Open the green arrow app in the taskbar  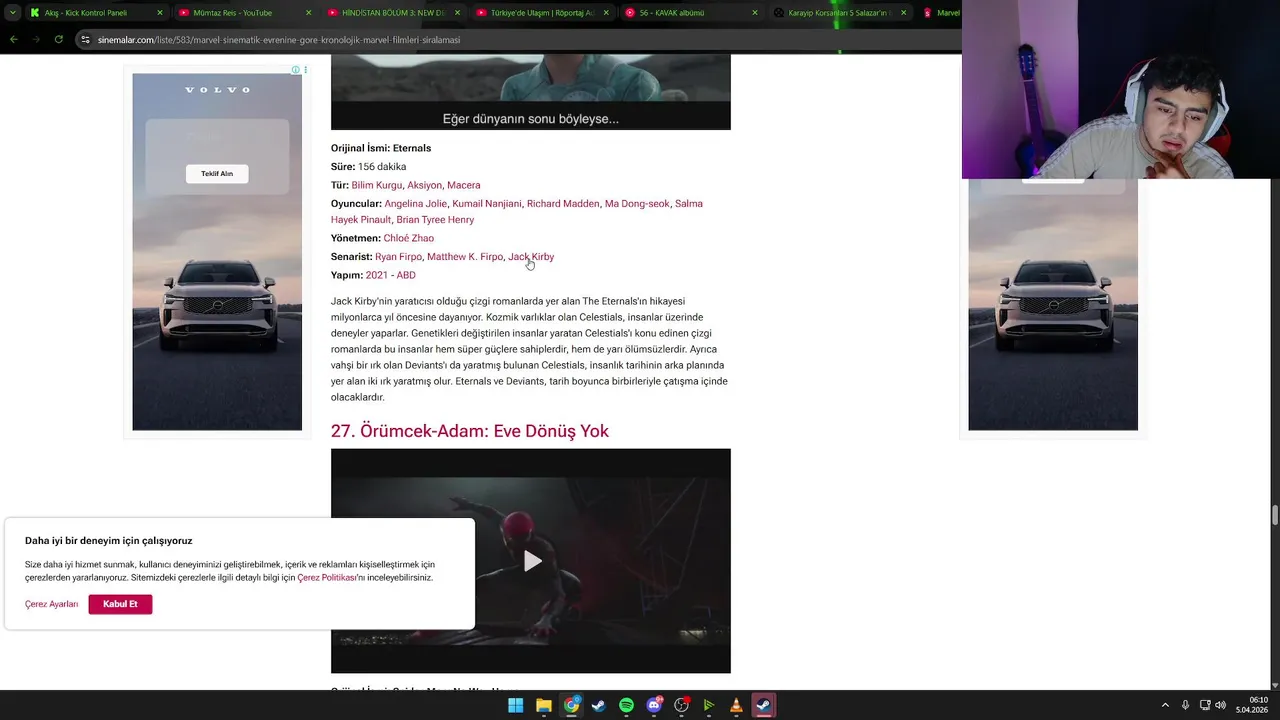click(x=709, y=705)
